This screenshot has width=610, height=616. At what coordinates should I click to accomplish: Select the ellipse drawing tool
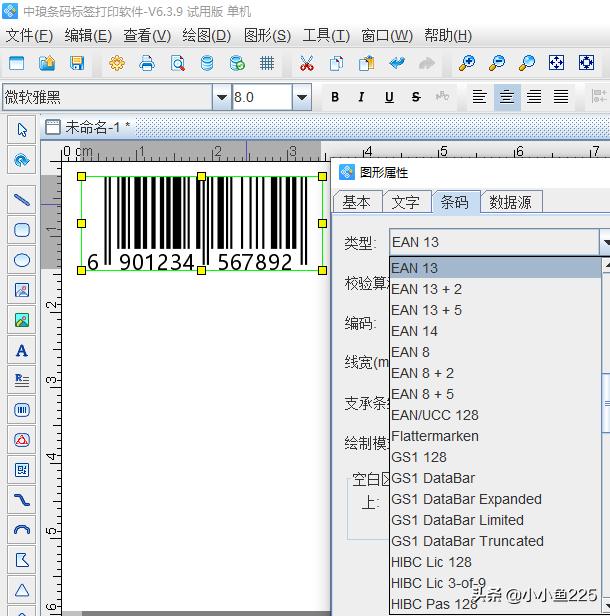(22, 260)
